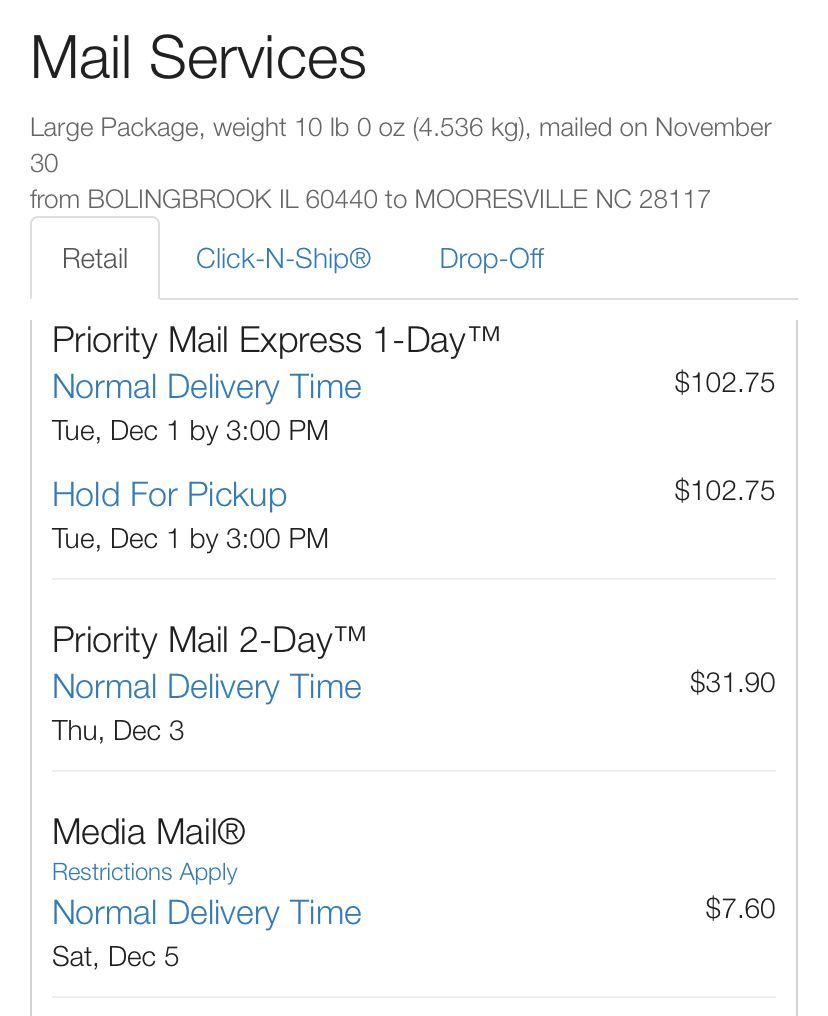Open Normal Delivery Time under Priority Mail Express
This screenshot has width=828, height=1016.
tap(207, 387)
